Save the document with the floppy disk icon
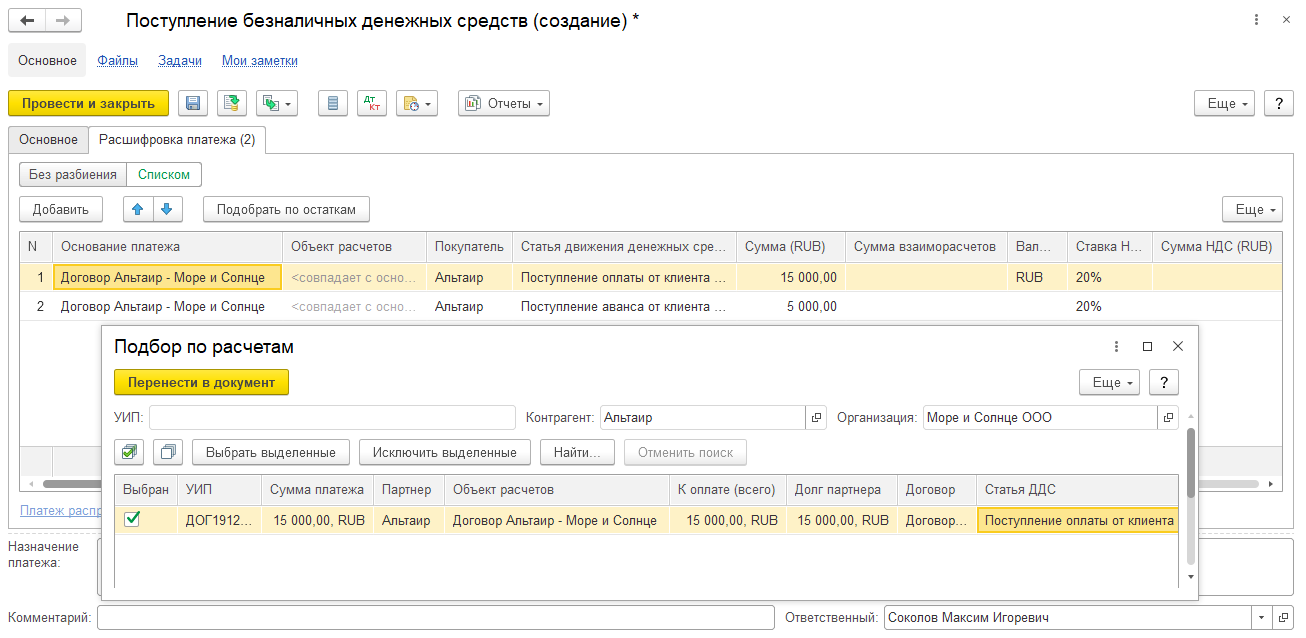The height and width of the screenshot is (638, 1306). click(193, 103)
